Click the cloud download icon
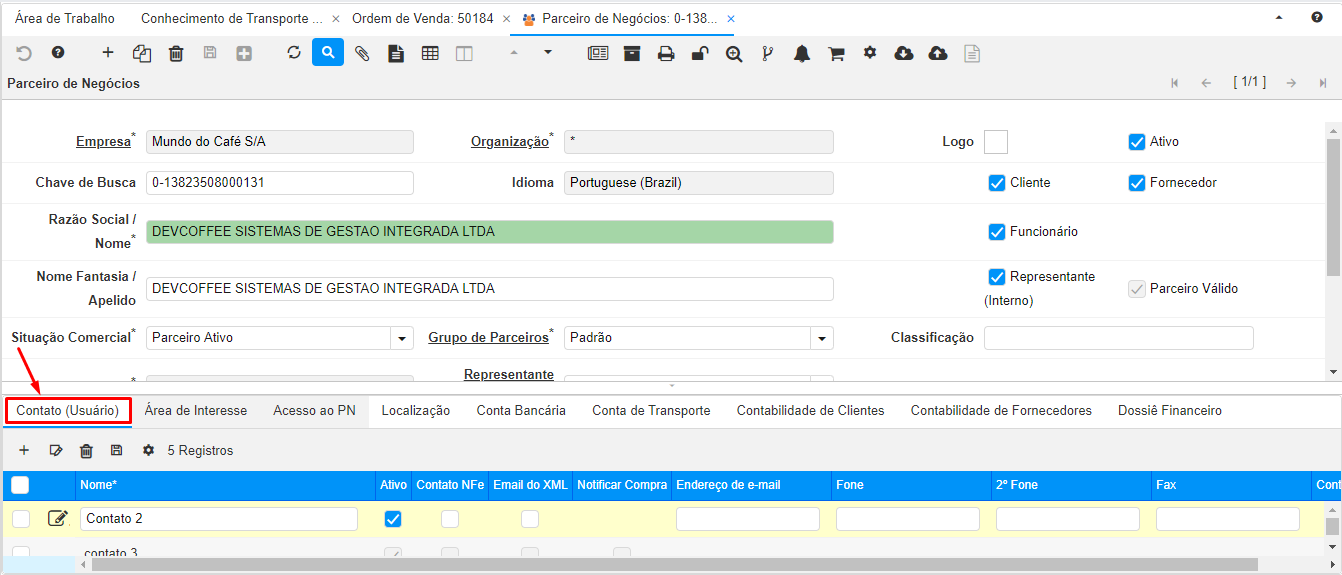 (x=904, y=53)
